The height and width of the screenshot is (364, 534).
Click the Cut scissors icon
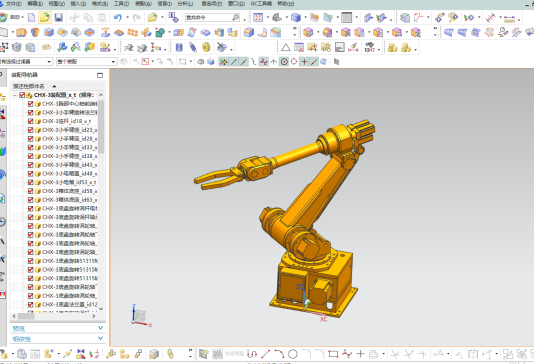(x=74, y=17)
